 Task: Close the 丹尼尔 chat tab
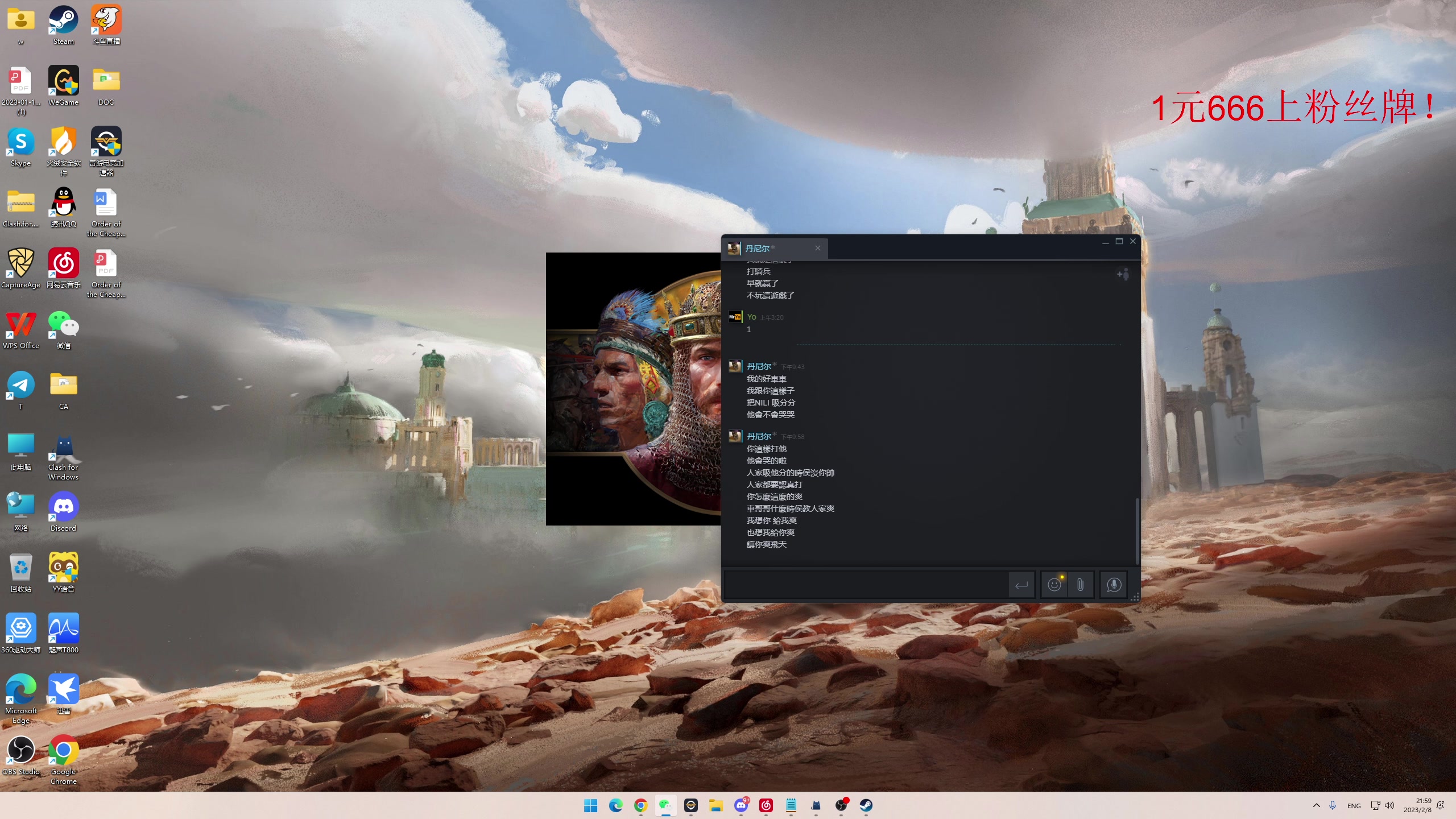(x=818, y=248)
